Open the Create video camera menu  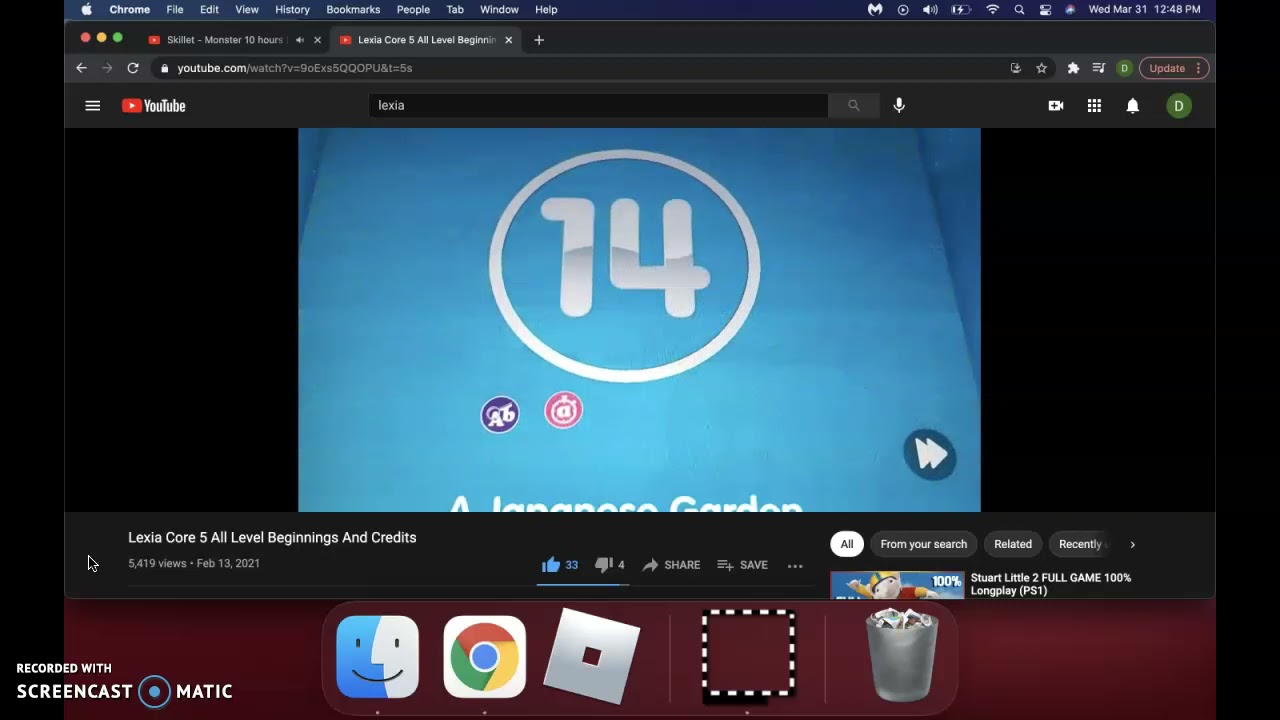pyautogui.click(x=1056, y=106)
